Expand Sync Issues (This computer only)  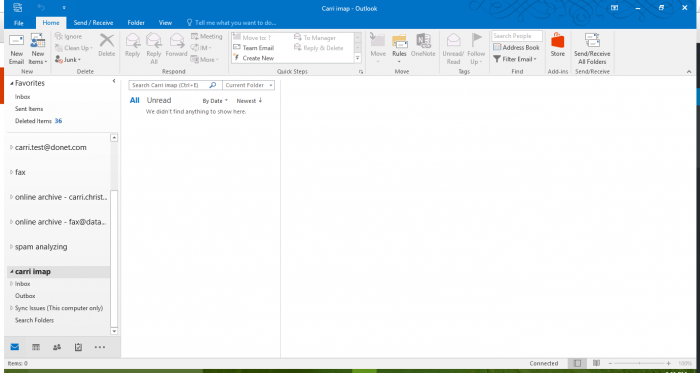12,308
